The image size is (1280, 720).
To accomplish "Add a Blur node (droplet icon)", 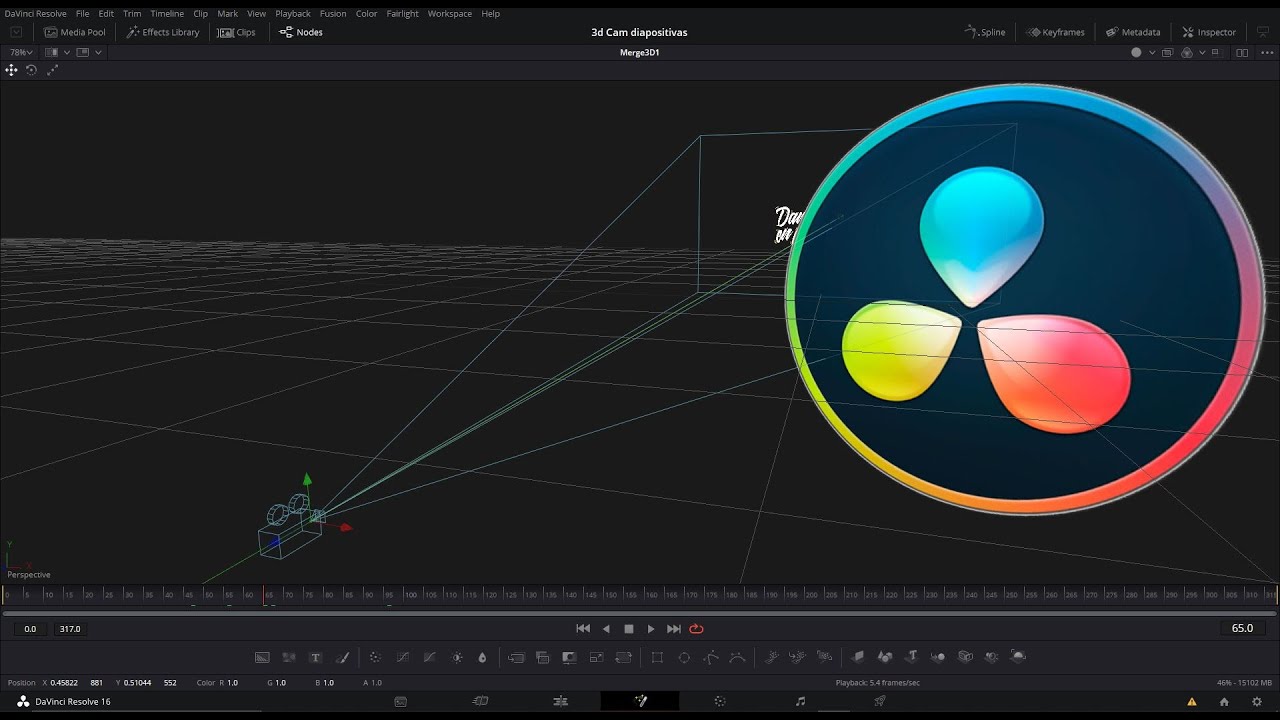I will 482,657.
